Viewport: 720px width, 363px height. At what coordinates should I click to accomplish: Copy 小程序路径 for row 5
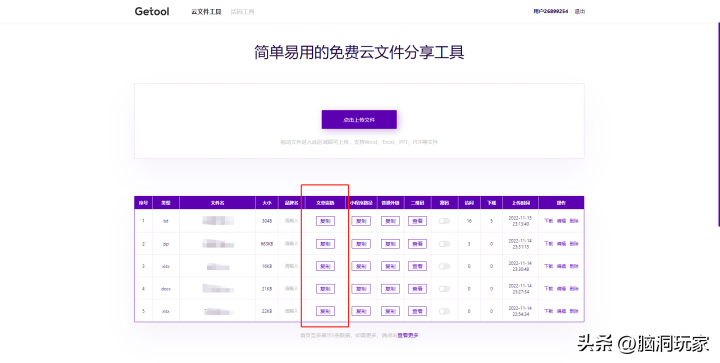361,311
